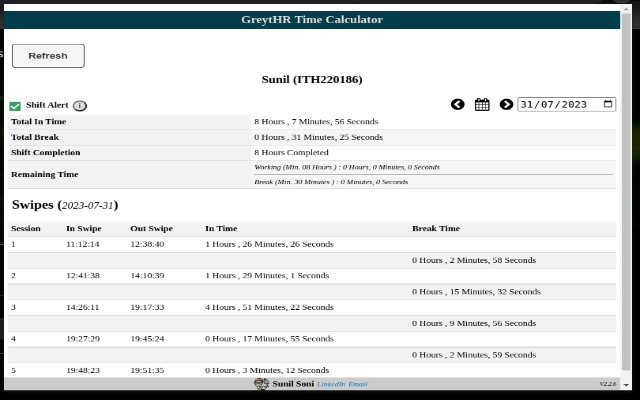Select in swipe time 12:41:38
This screenshot has width=640, height=400.
coord(83,276)
